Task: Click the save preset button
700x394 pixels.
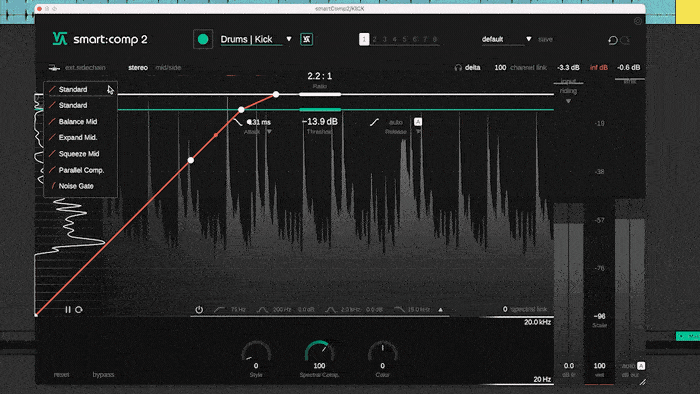Action: [x=545, y=39]
